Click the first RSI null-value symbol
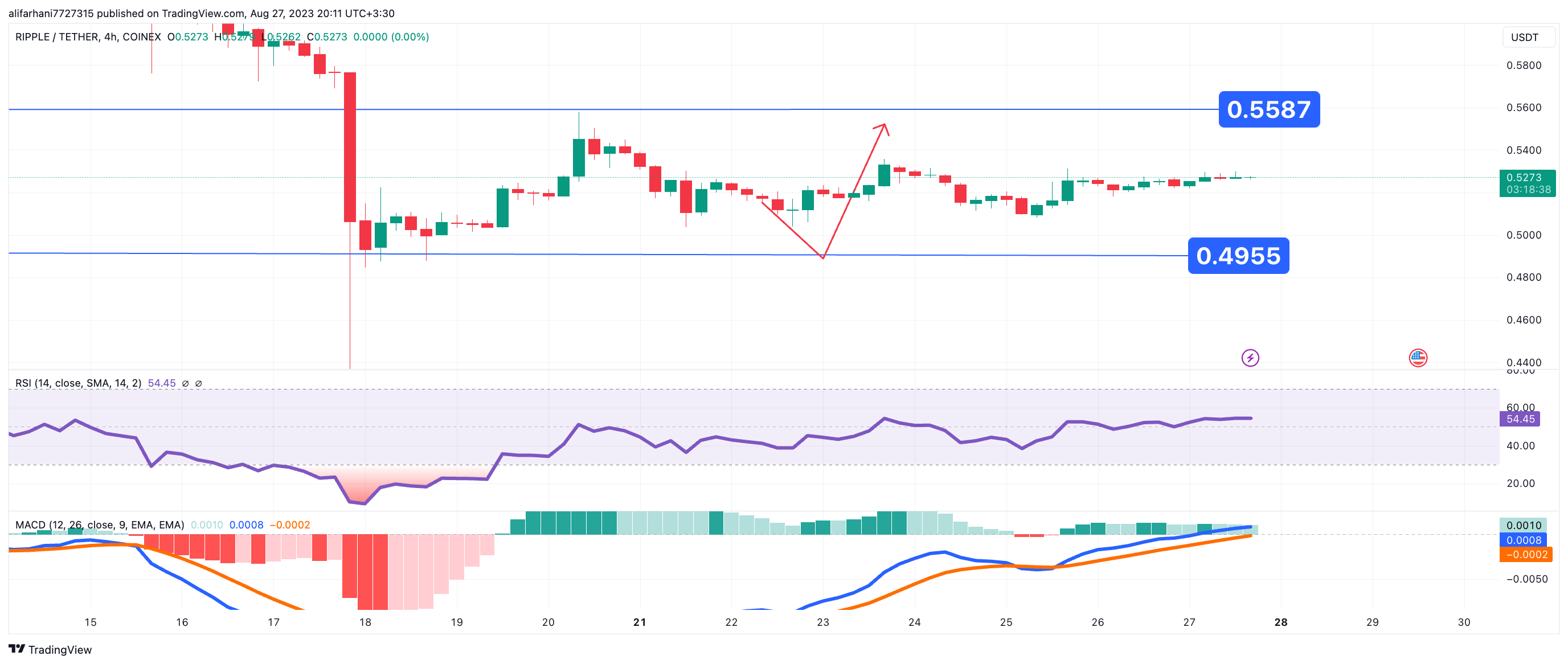The width and height of the screenshot is (1568, 664). tap(186, 383)
